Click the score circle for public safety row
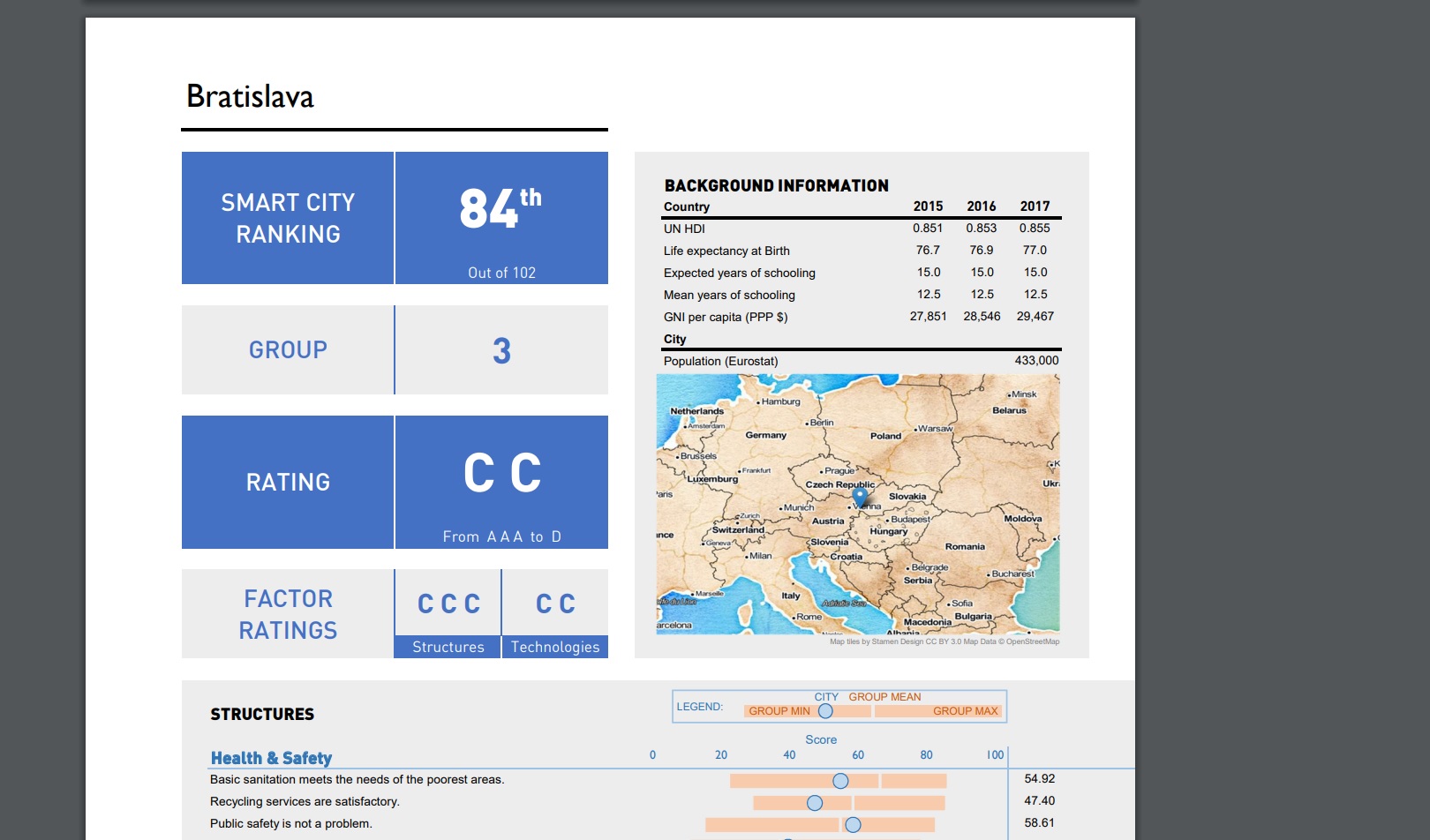This screenshot has height=840, width=1430. pos(853,825)
